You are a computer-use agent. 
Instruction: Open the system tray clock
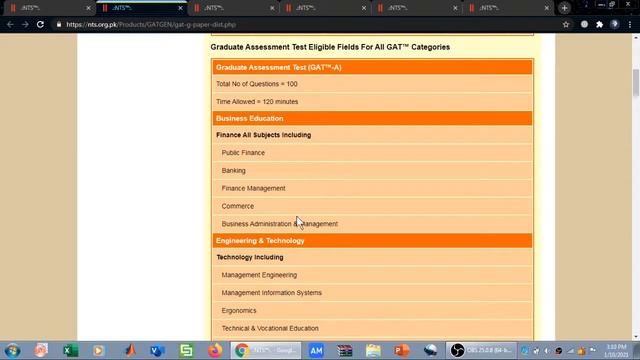click(616, 351)
